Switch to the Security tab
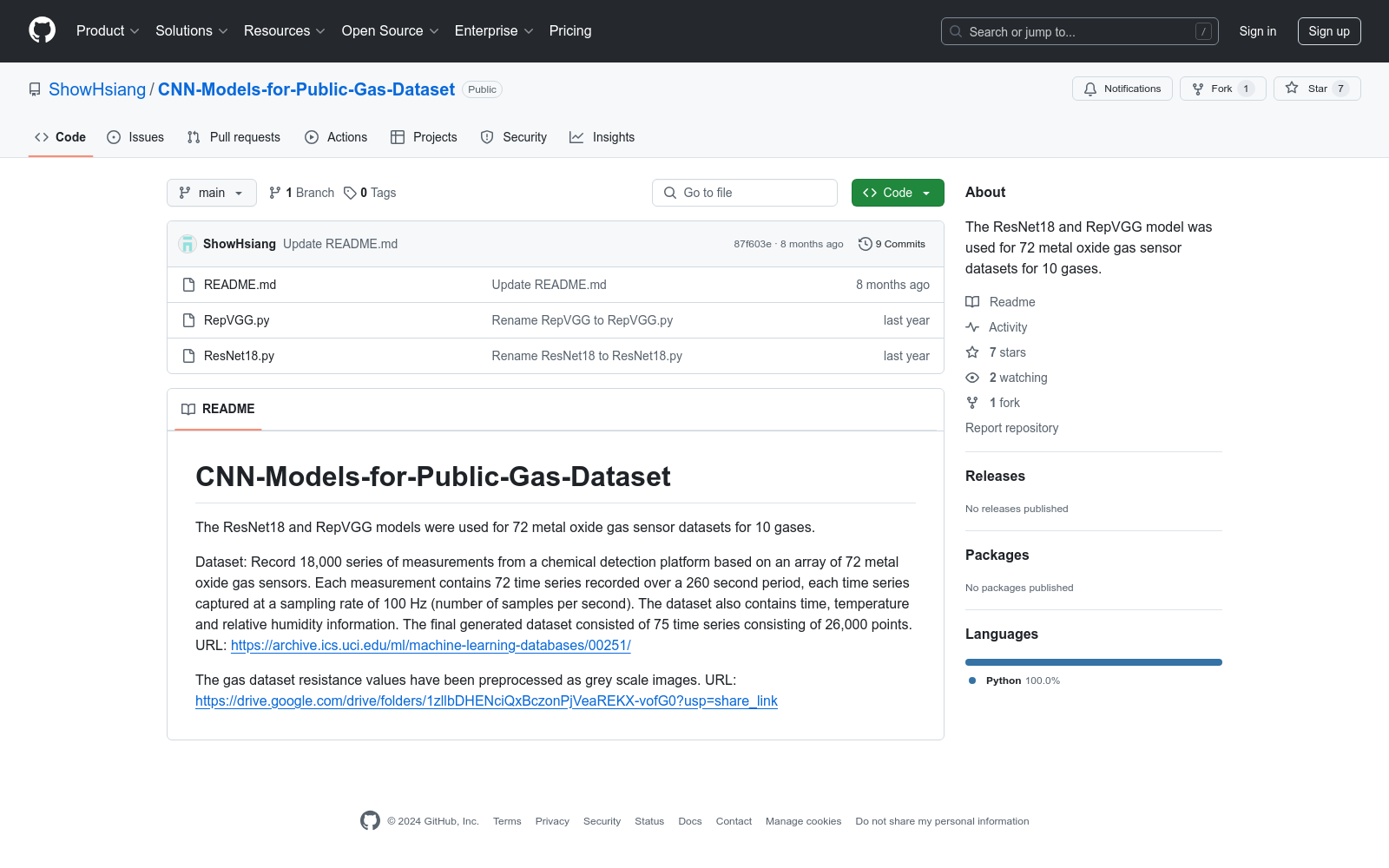Screen dimensions: 1389x868 [514, 137]
